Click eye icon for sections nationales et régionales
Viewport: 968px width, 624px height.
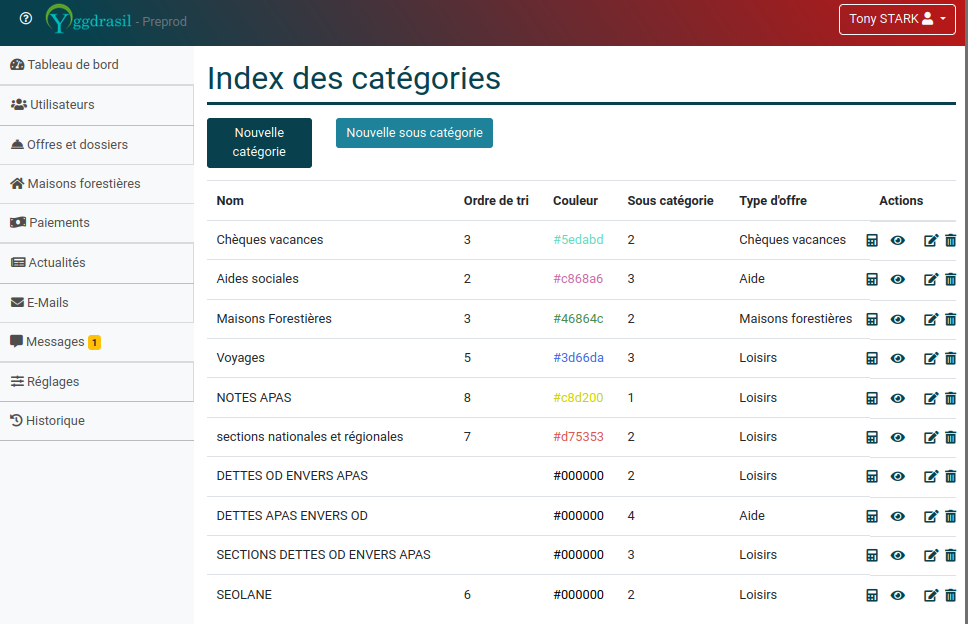pos(898,437)
